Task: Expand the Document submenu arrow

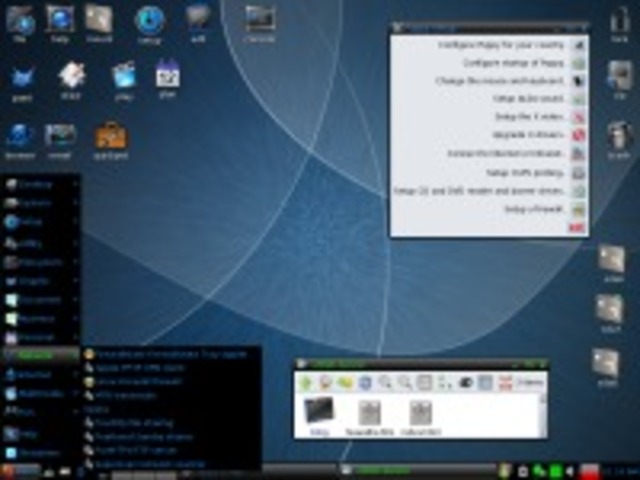Action: point(76,300)
